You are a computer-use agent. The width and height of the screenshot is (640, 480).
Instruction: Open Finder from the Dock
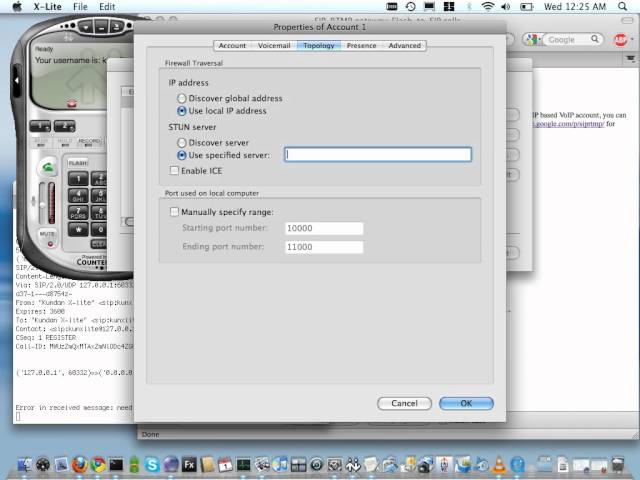coord(25,465)
